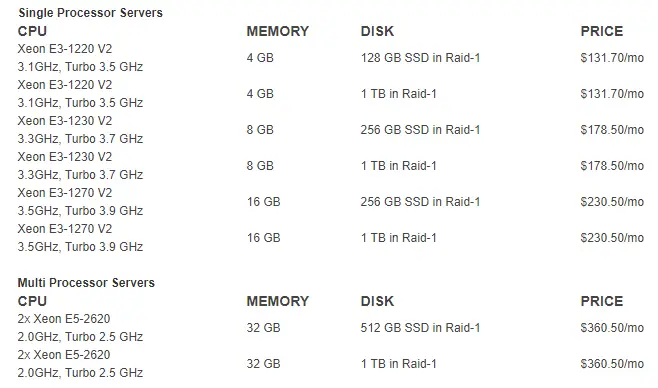This screenshot has height=388, width=658.
Task: Click the MEMORY column header in single processor table
Action: coord(277,31)
